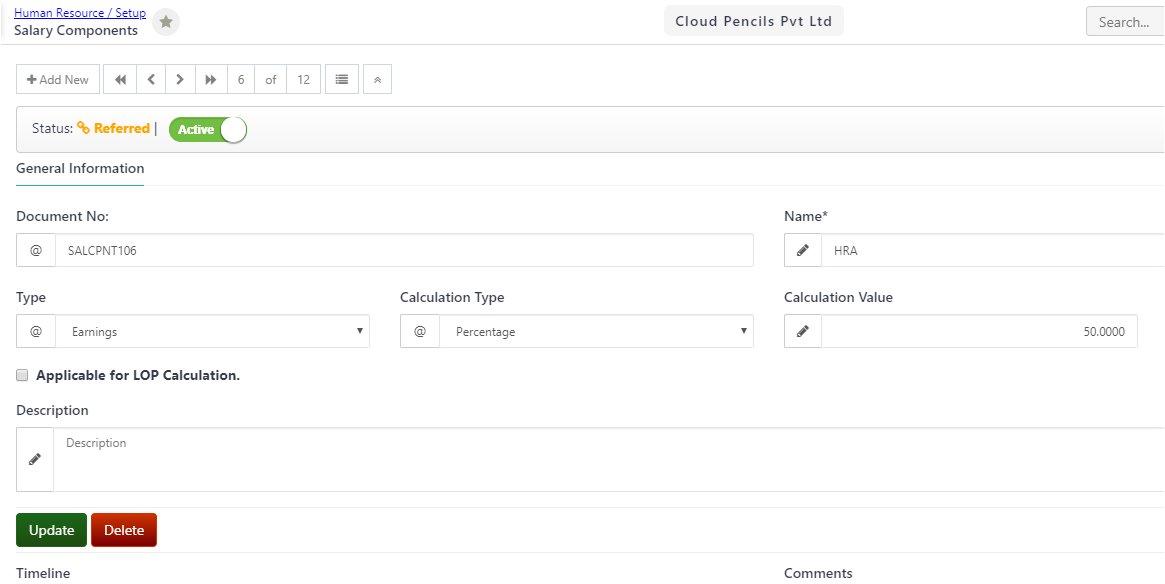Check Applicable for LOP Calculation box
The image size is (1165, 584).
(22, 375)
